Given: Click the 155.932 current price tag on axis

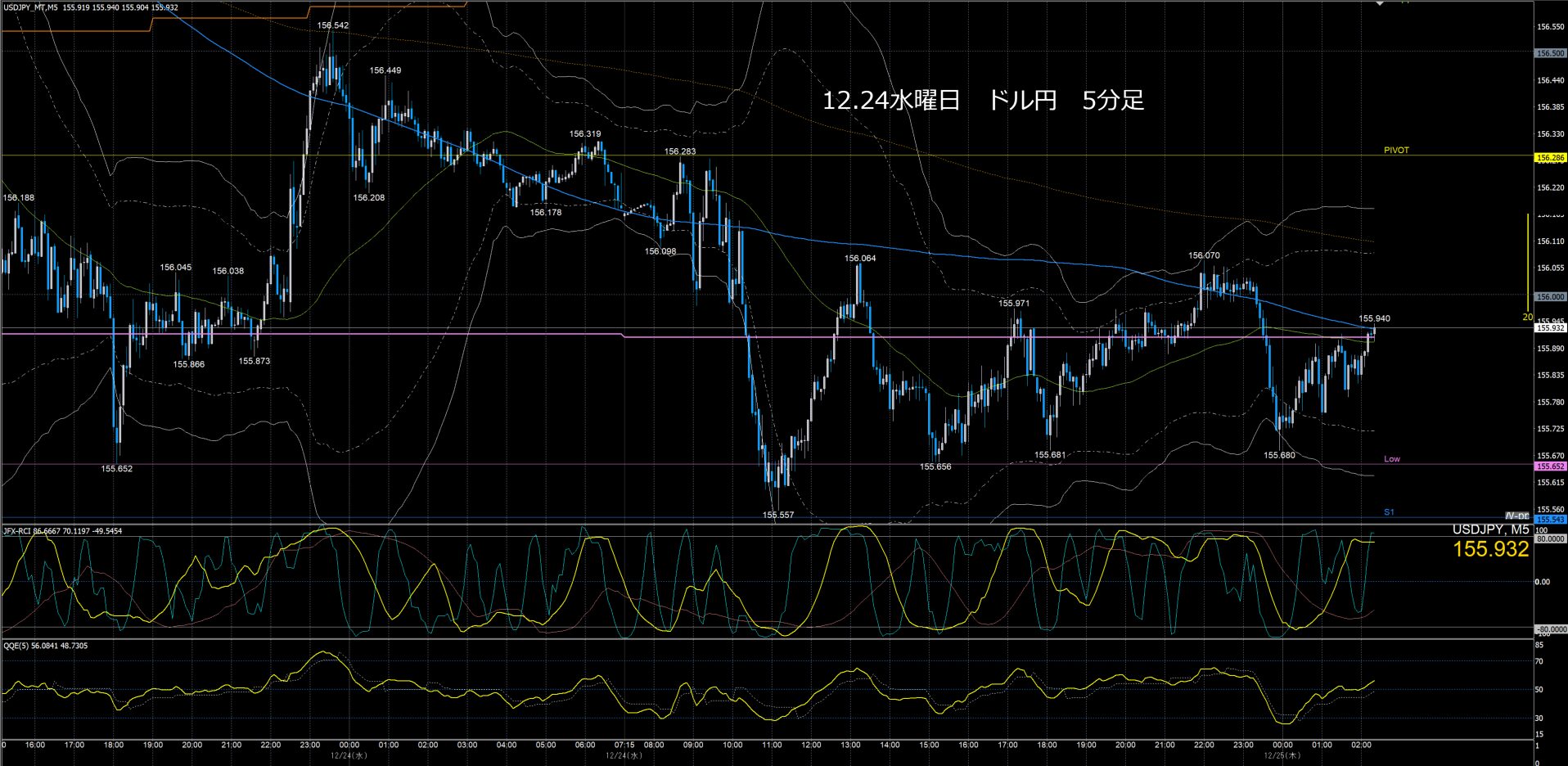Looking at the screenshot, I should (1550, 328).
